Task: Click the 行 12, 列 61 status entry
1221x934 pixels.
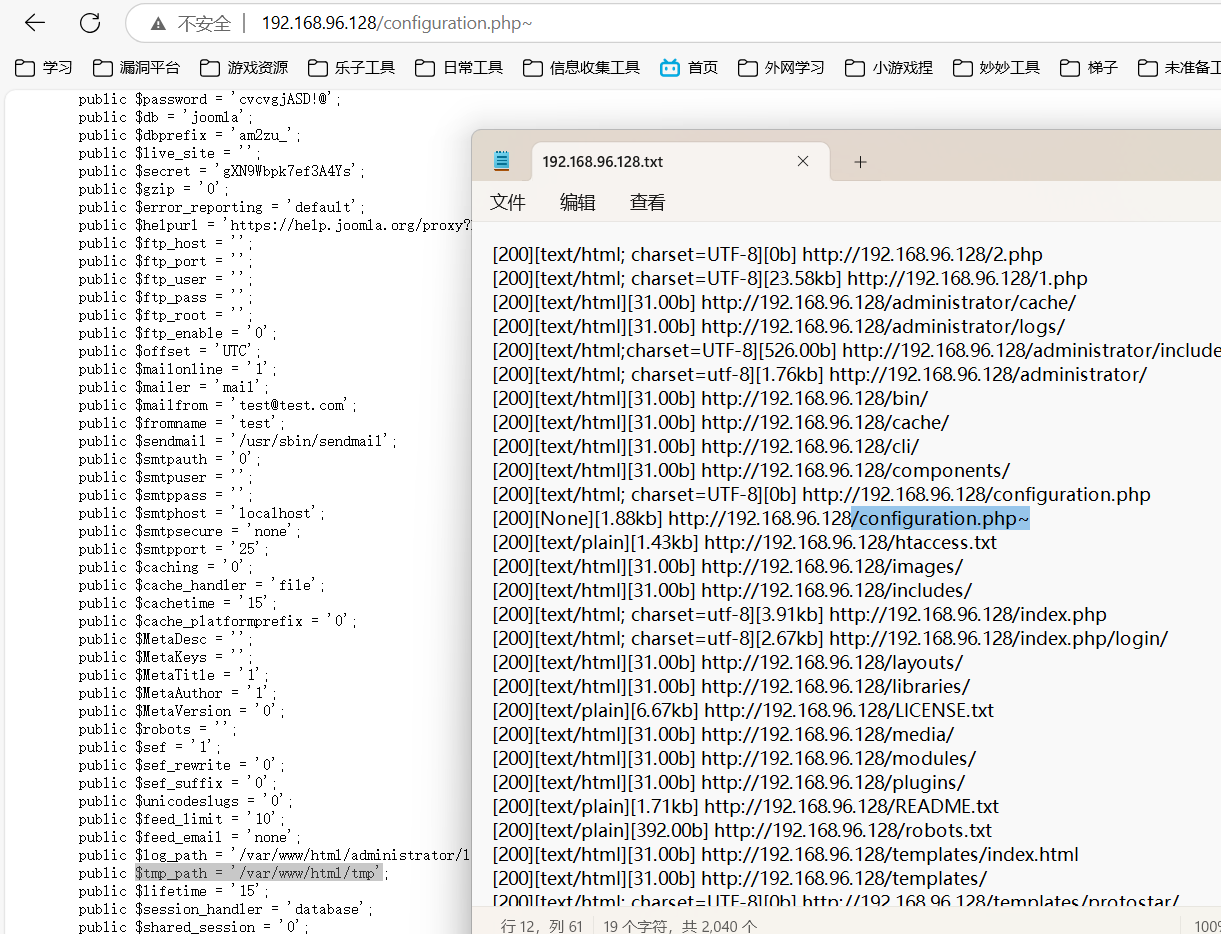Action: click(542, 926)
